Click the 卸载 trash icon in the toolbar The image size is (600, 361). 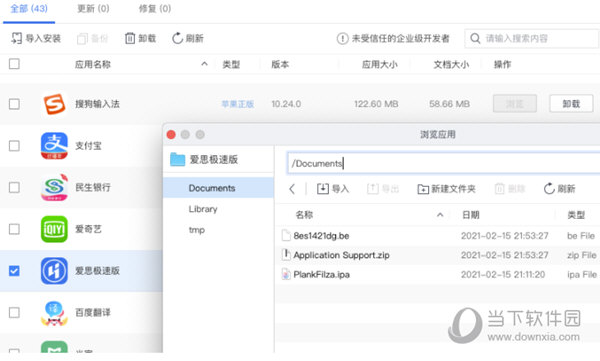pos(130,38)
